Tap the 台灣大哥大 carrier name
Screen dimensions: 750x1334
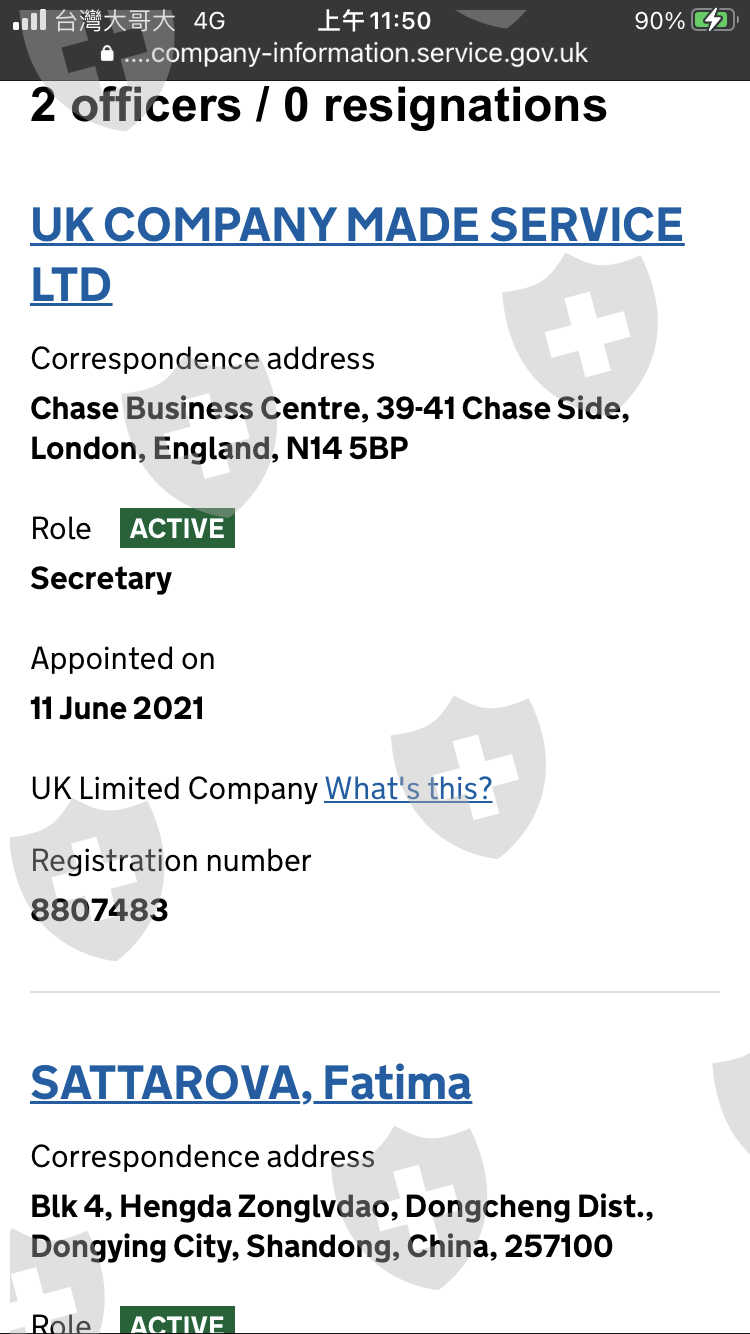tap(115, 21)
